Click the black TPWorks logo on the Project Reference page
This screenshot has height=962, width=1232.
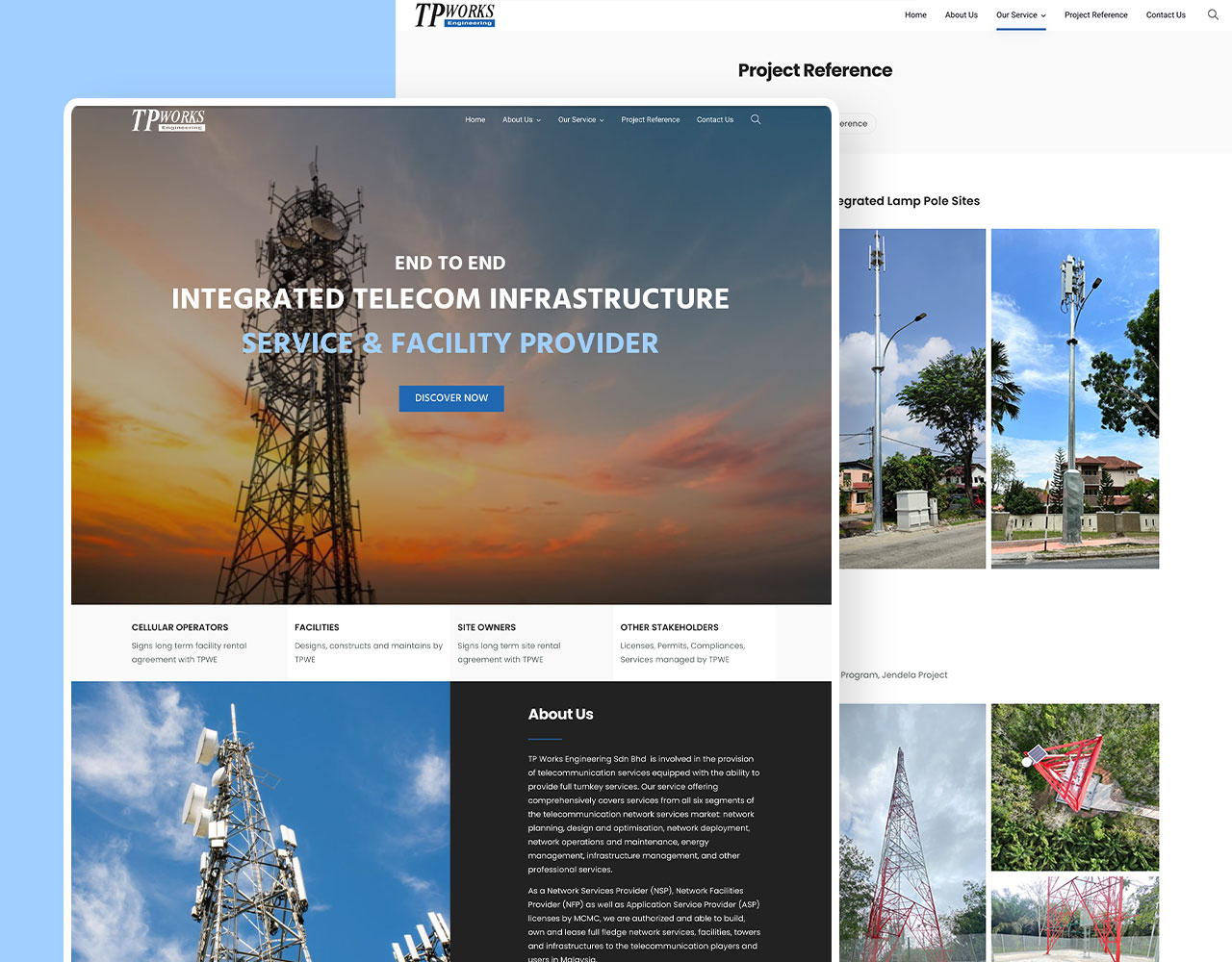click(x=454, y=14)
